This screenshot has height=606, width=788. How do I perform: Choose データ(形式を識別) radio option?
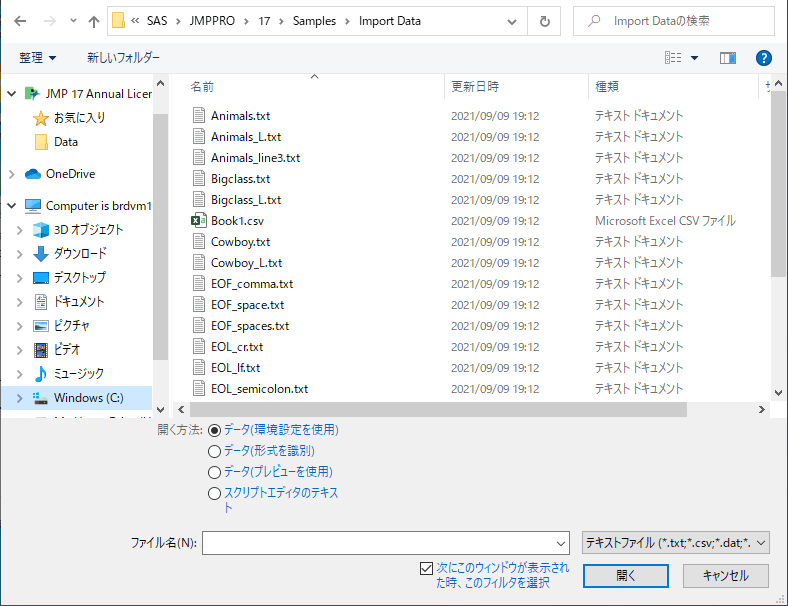(x=215, y=451)
